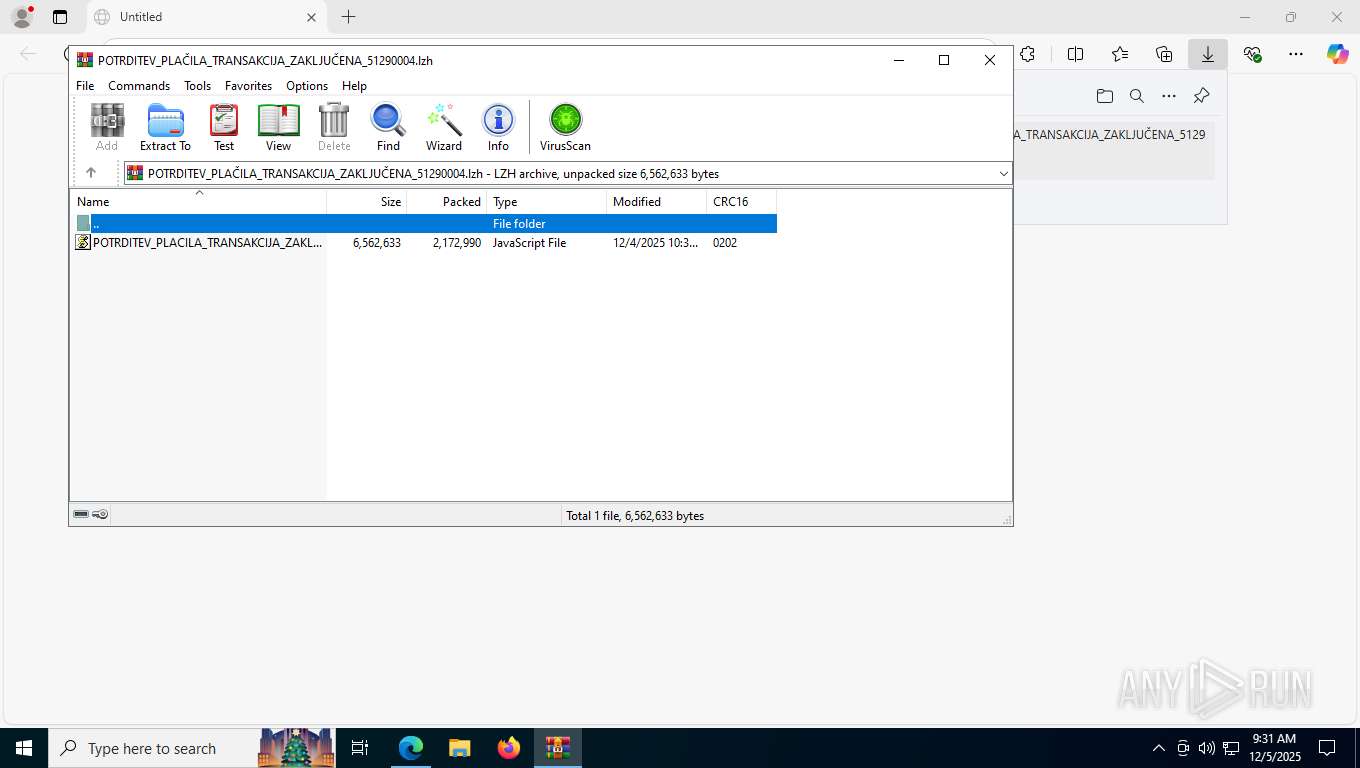Sort by the Name column header
The image size is (1360, 768).
tap(198, 201)
